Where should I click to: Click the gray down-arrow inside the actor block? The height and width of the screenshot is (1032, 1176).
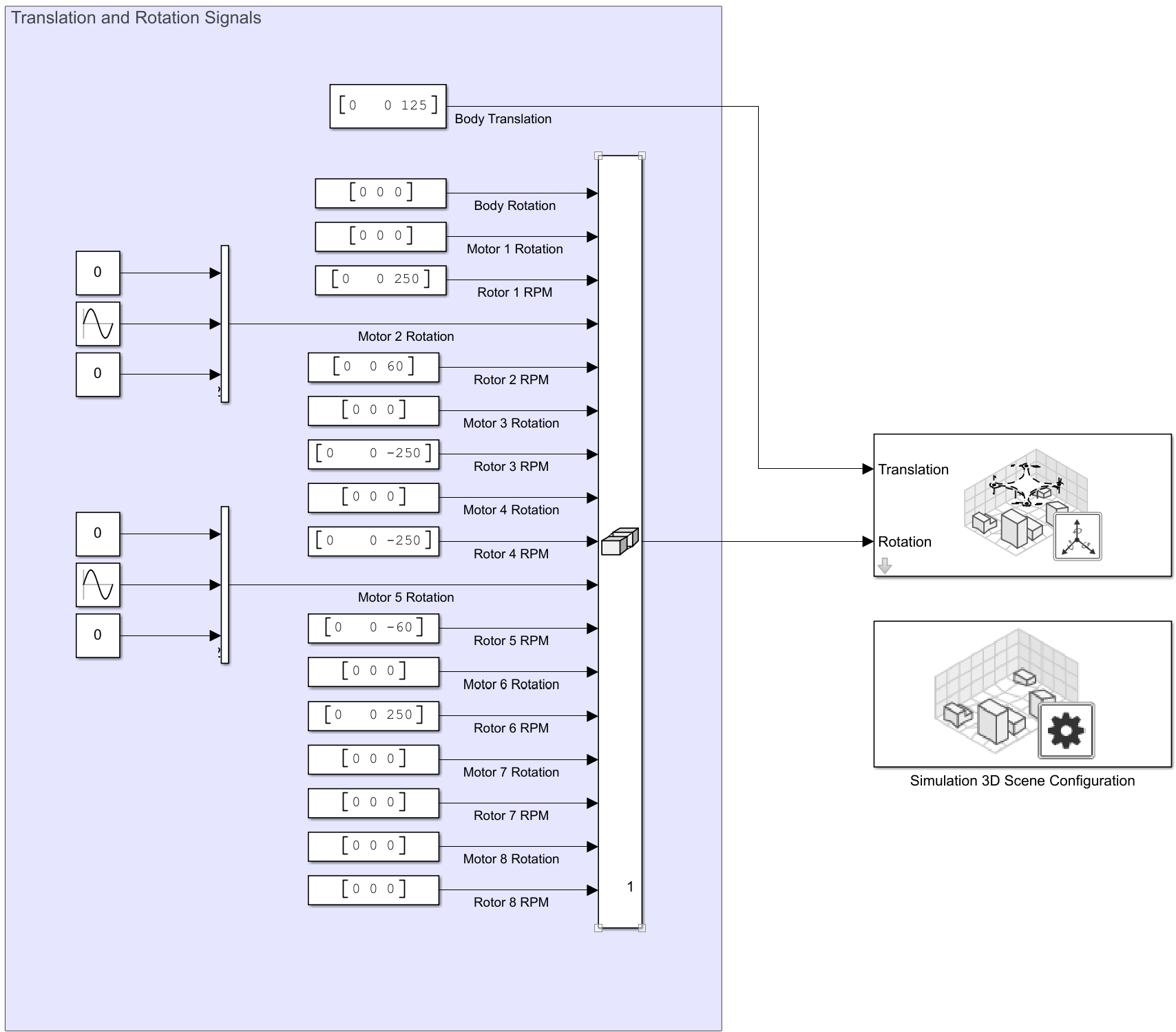885,567
